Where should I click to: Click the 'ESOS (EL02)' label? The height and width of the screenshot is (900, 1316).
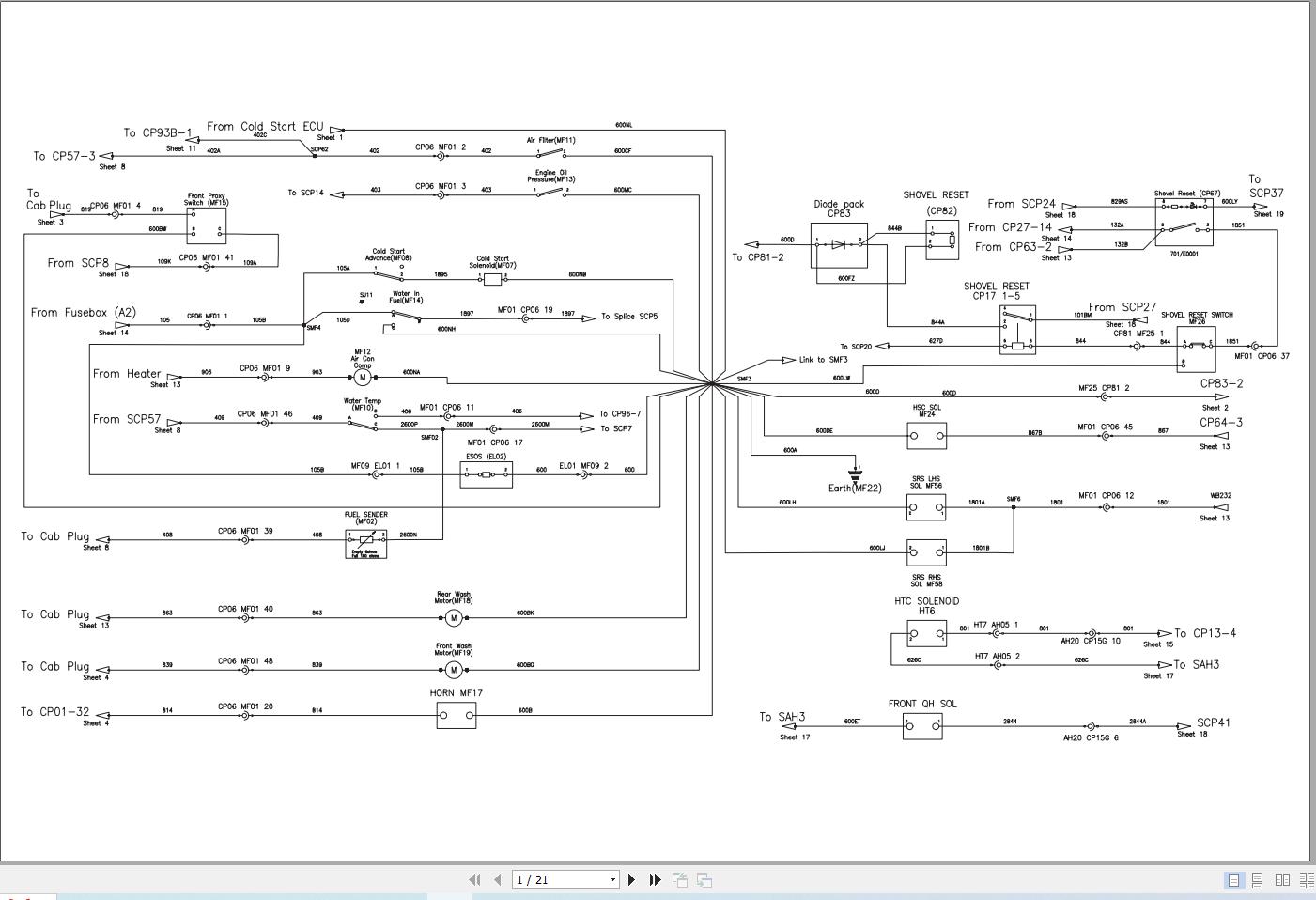[x=487, y=457]
